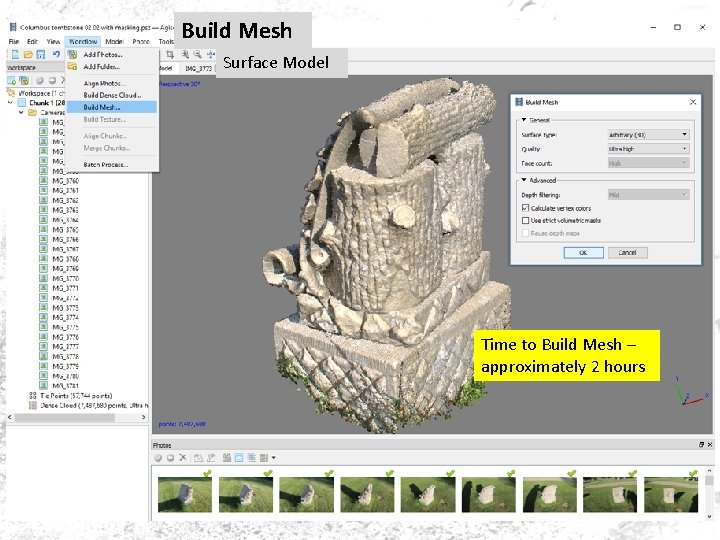The image size is (720, 540).
Task: Select the first photo thumbnail in Photos pane
Action: click(185, 495)
